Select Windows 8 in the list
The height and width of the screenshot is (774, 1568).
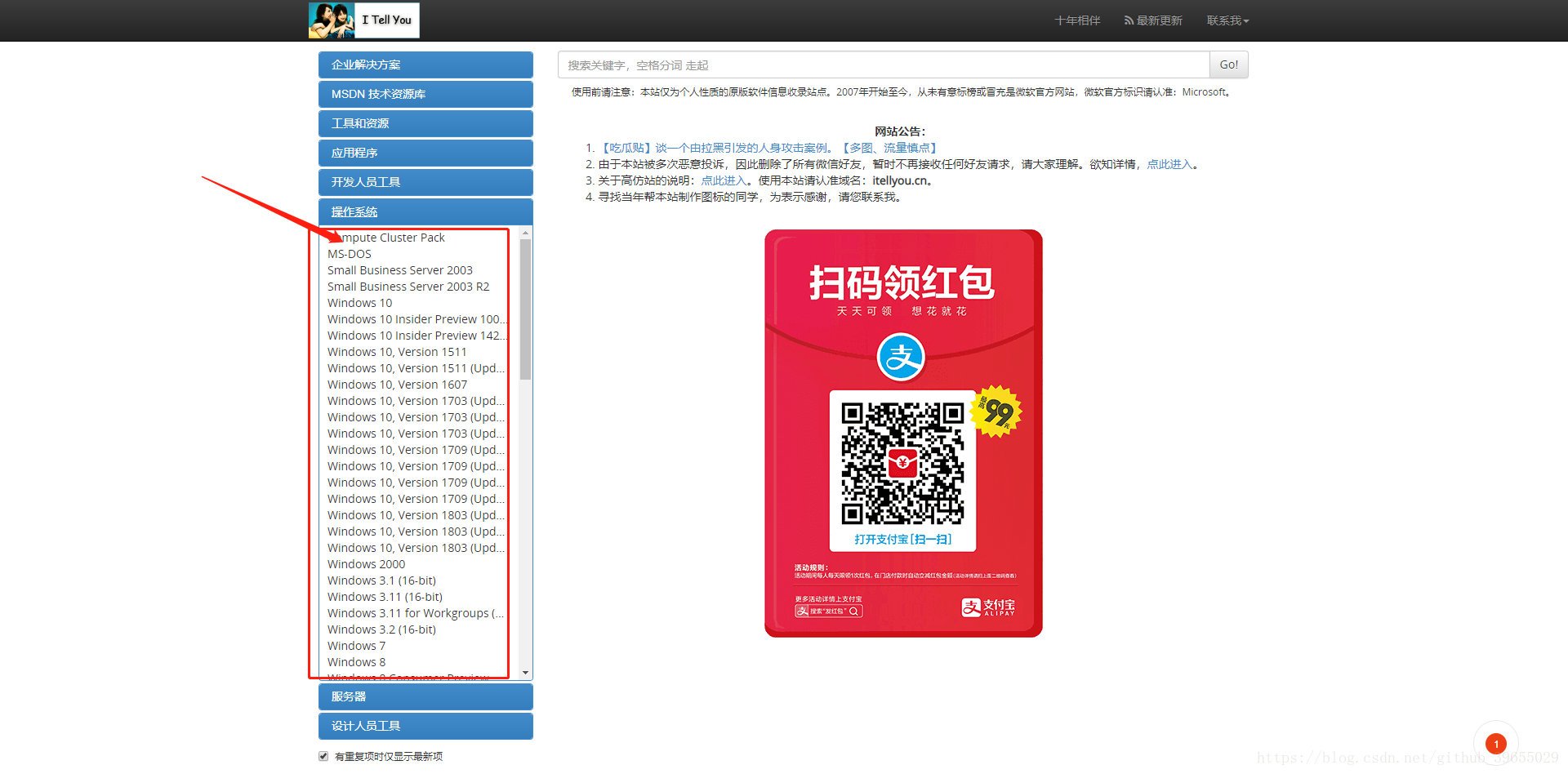click(x=357, y=662)
